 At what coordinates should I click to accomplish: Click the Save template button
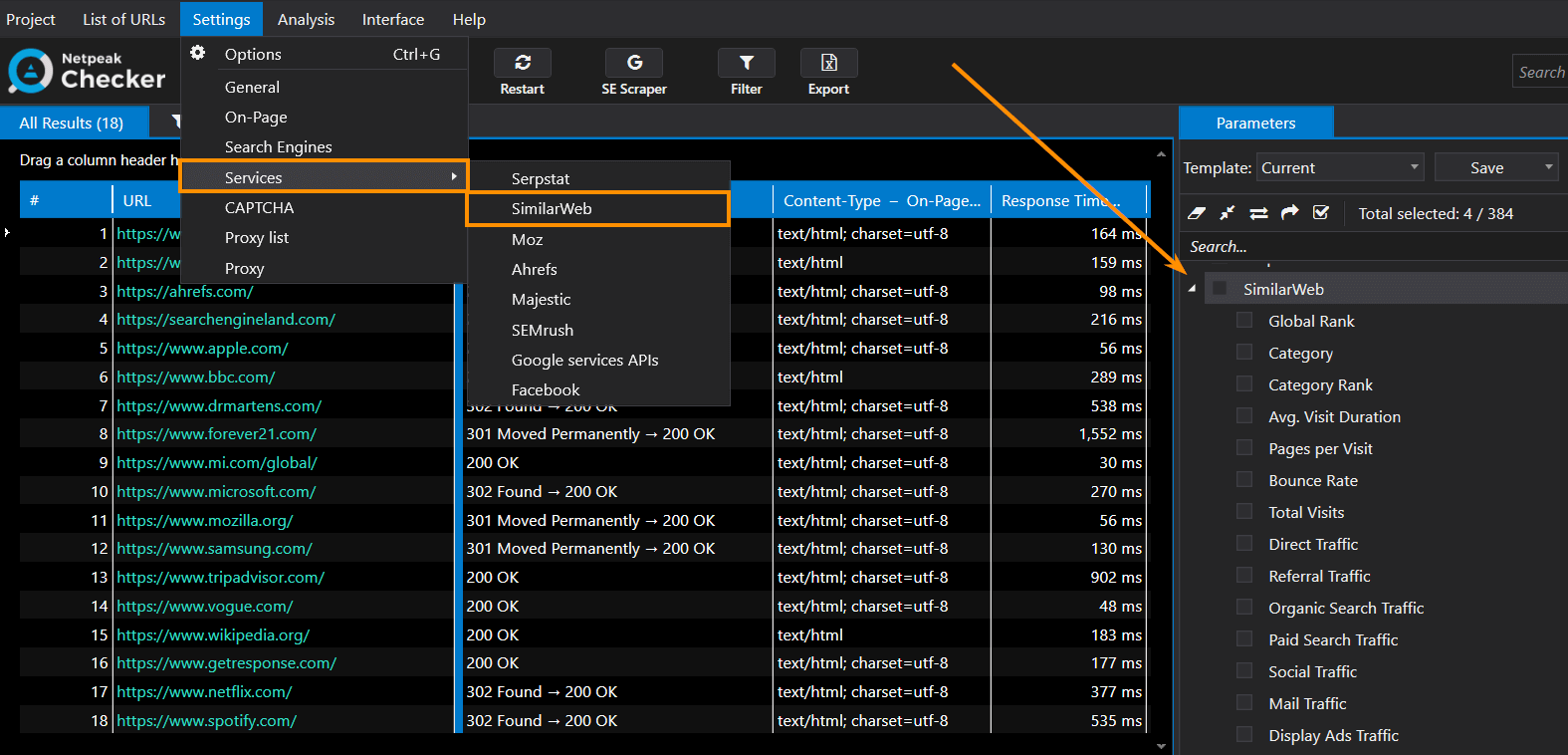tap(1486, 167)
